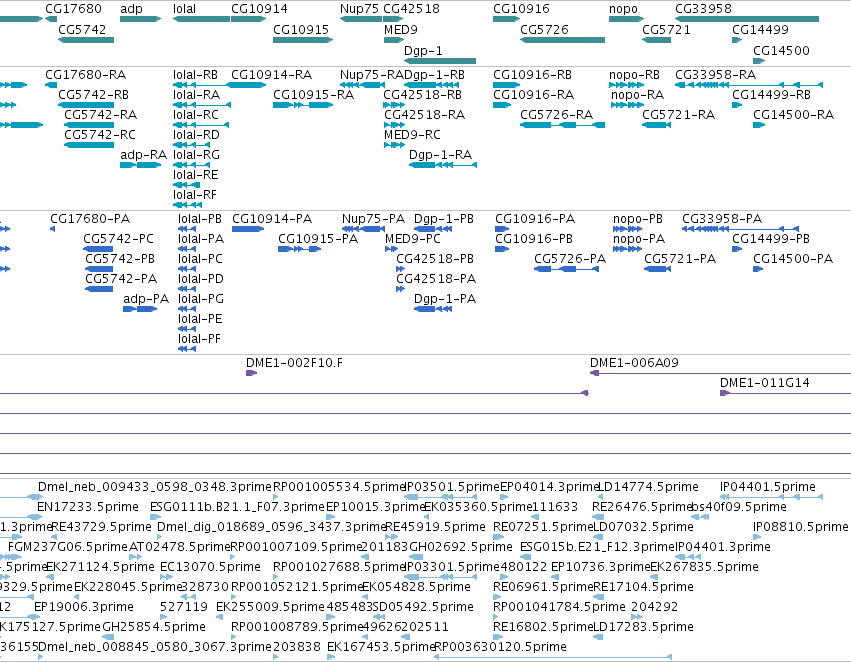
Task: Click the Dgp-1 gene arrow glyph
Action: 440,61
